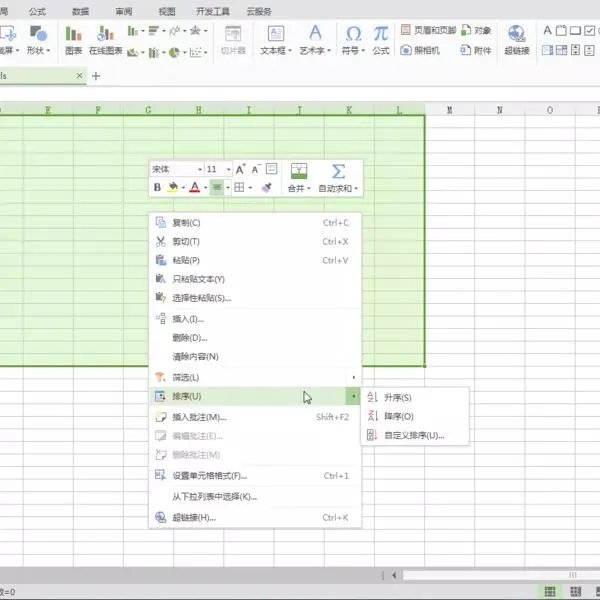Click the Hyperlink globe icon in the ribbon
The image size is (600, 600).
(517, 34)
